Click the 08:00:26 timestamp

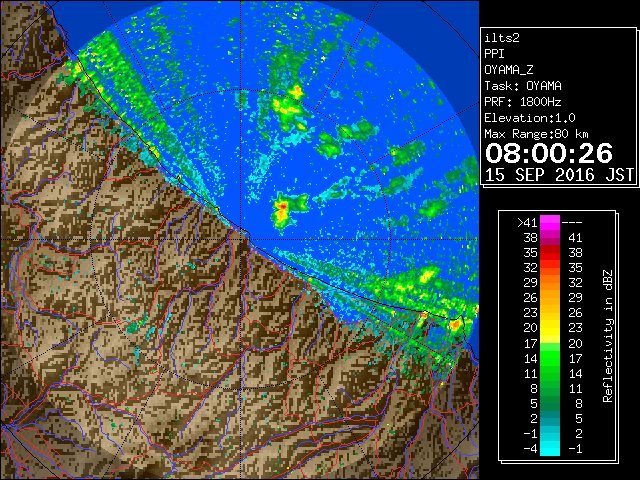point(549,153)
